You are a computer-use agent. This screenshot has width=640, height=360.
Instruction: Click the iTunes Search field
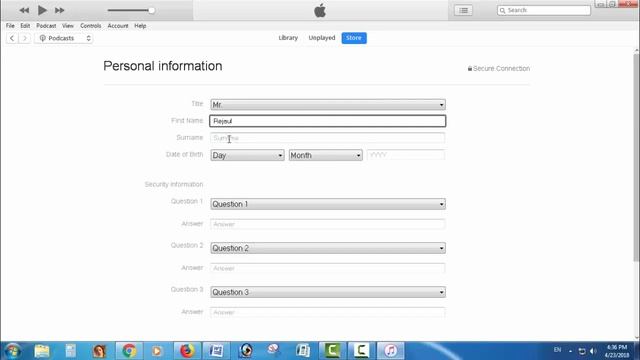(x=544, y=10)
